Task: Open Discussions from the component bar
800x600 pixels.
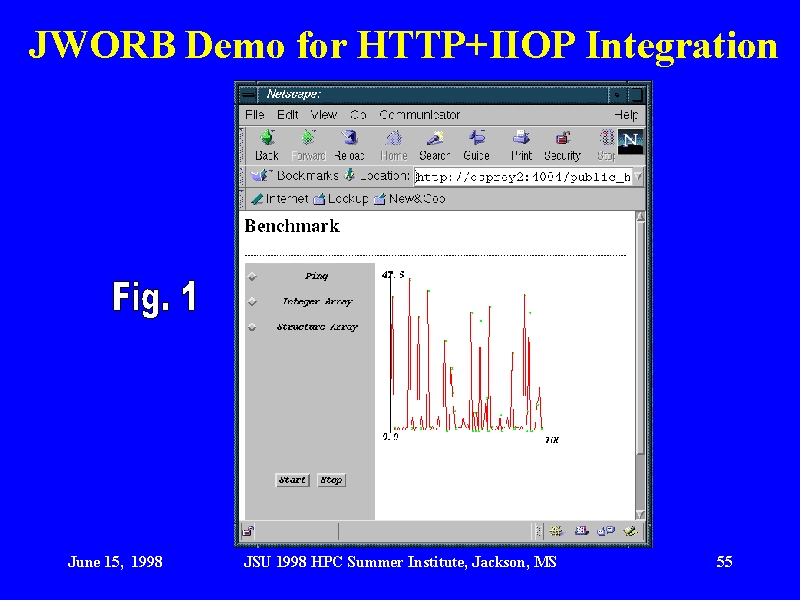Action: (x=606, y=531)
